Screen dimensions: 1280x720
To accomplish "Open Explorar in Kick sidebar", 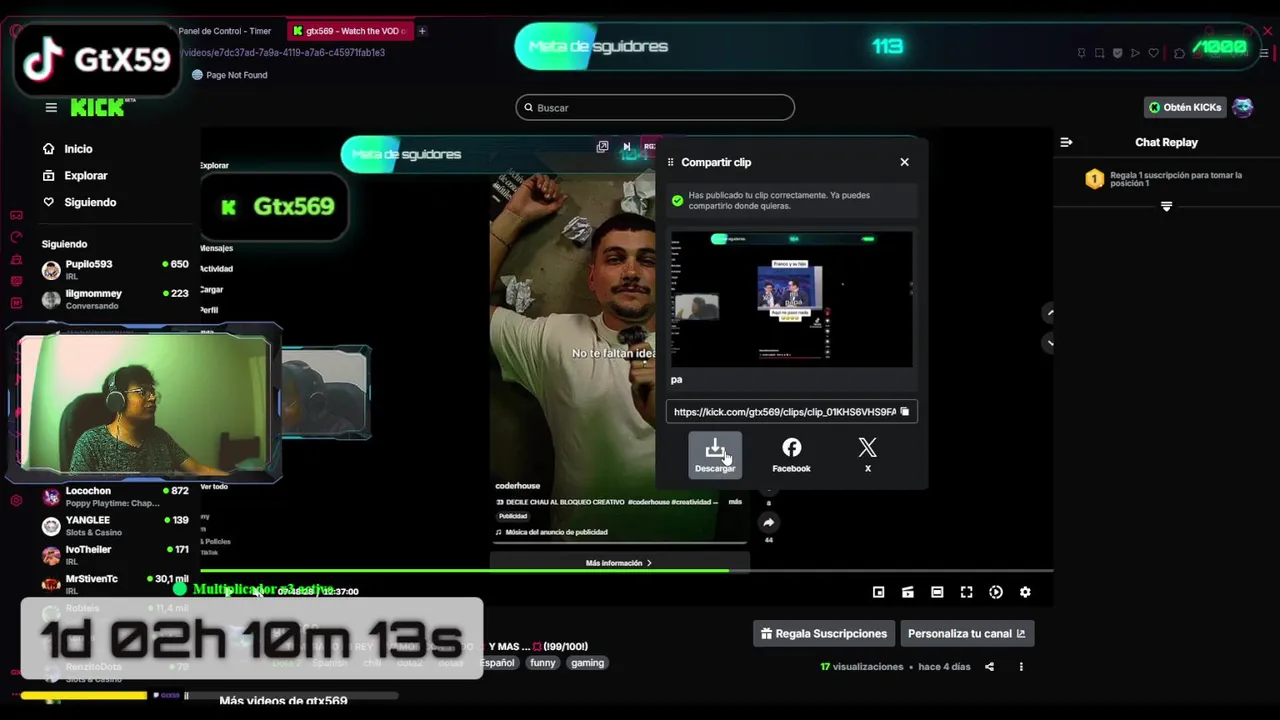I will (x=75, y=176).
